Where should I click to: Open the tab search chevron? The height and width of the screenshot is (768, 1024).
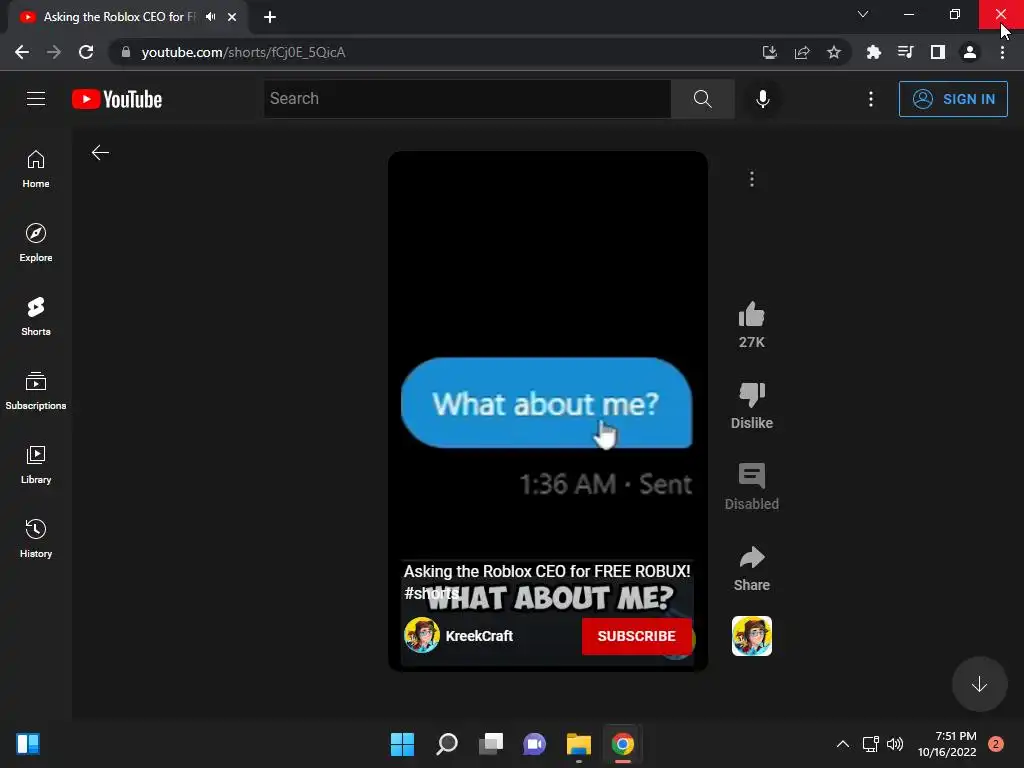[863, 14]
